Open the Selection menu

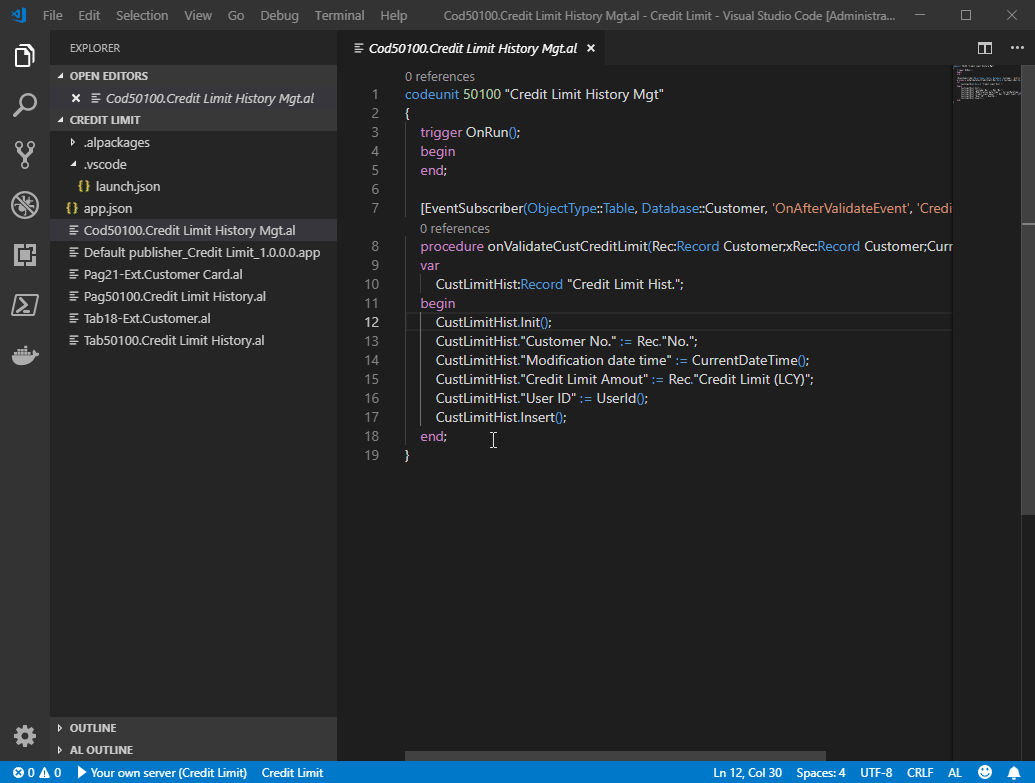[142, 15]
